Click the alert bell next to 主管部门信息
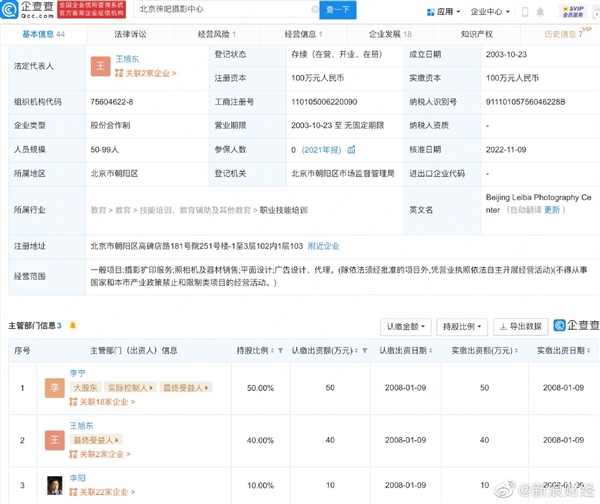This screenshot has width=600, height=504. coord(73,326)
